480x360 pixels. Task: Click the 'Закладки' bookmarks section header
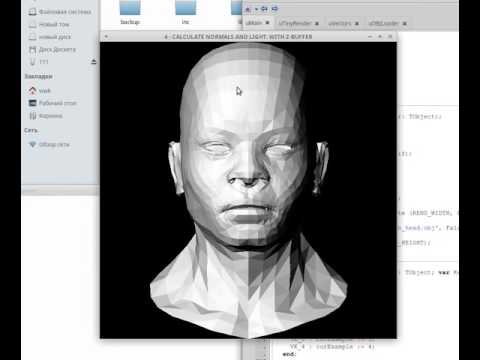(x=39, y=76)
